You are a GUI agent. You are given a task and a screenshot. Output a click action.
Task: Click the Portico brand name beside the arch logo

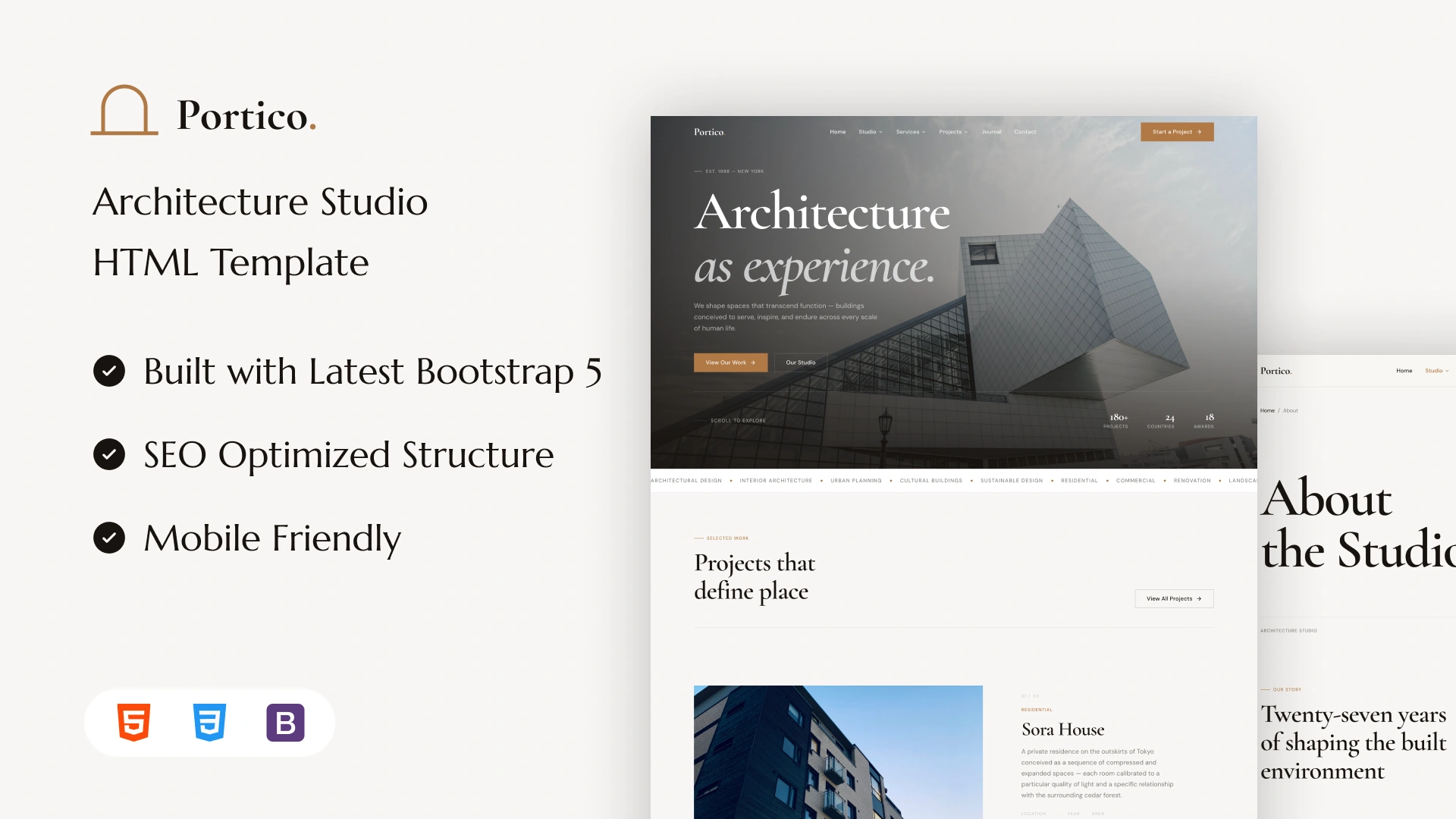point(246,116)
